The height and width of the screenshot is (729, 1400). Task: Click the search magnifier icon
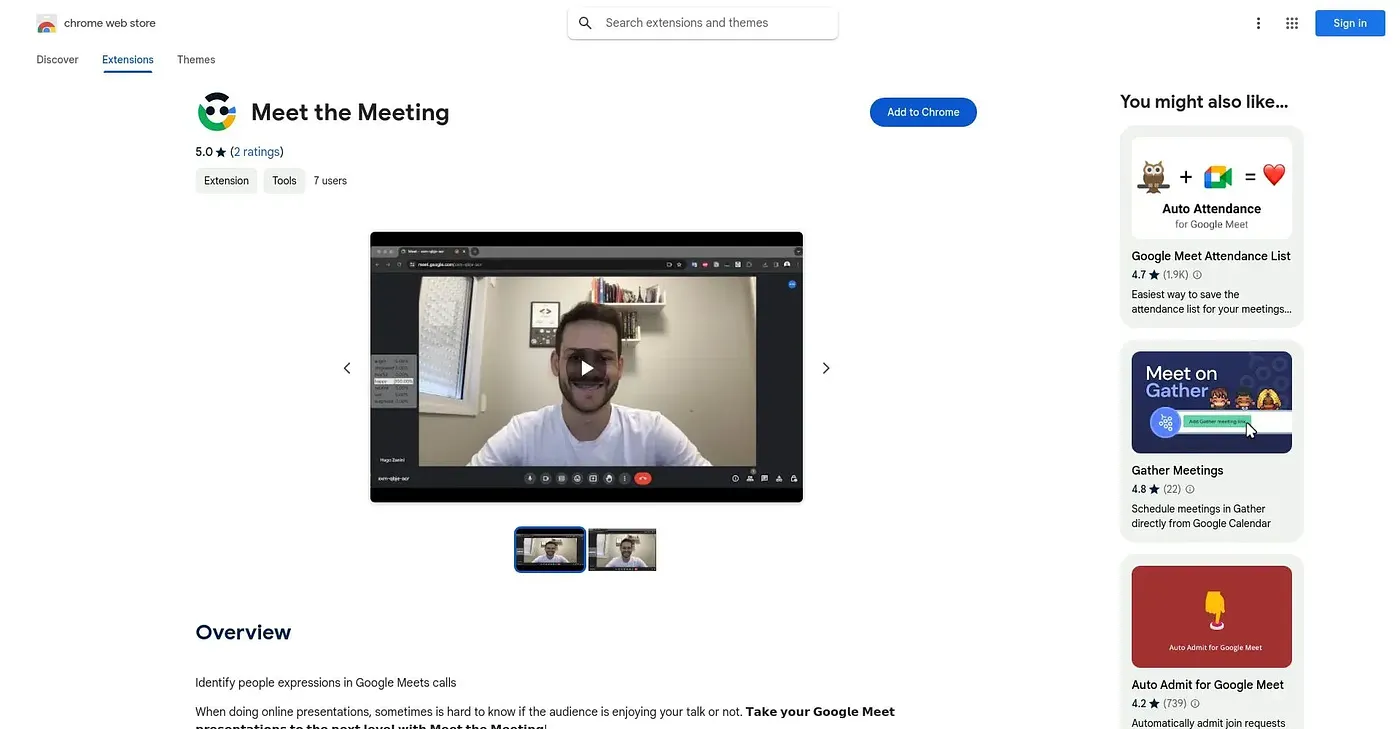click(x=585, y=23)
